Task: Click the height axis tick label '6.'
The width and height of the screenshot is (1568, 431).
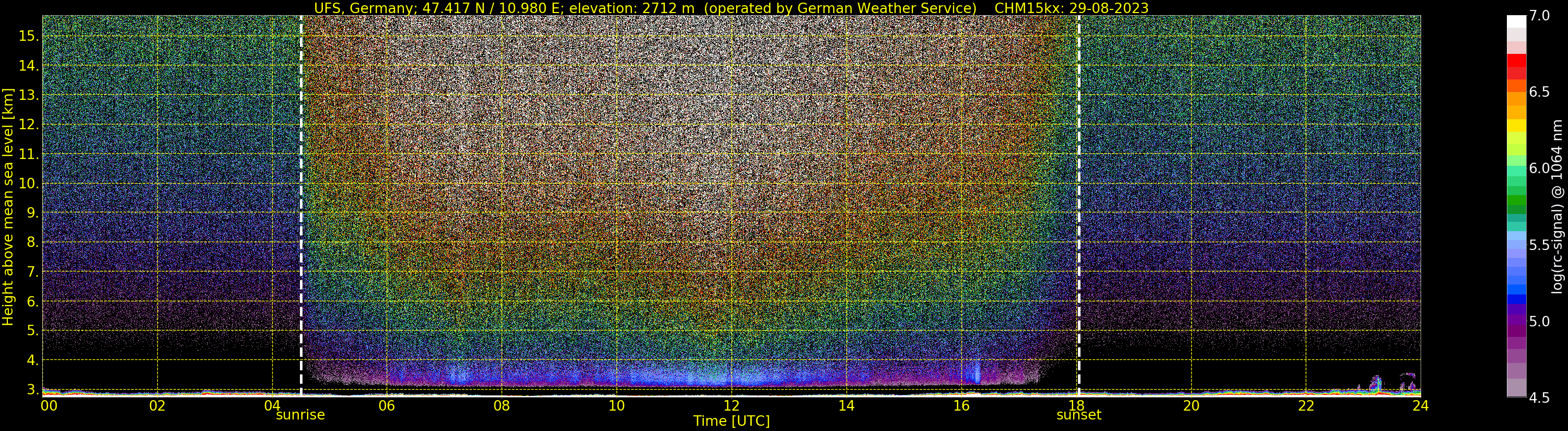Action: coord(32,301)
